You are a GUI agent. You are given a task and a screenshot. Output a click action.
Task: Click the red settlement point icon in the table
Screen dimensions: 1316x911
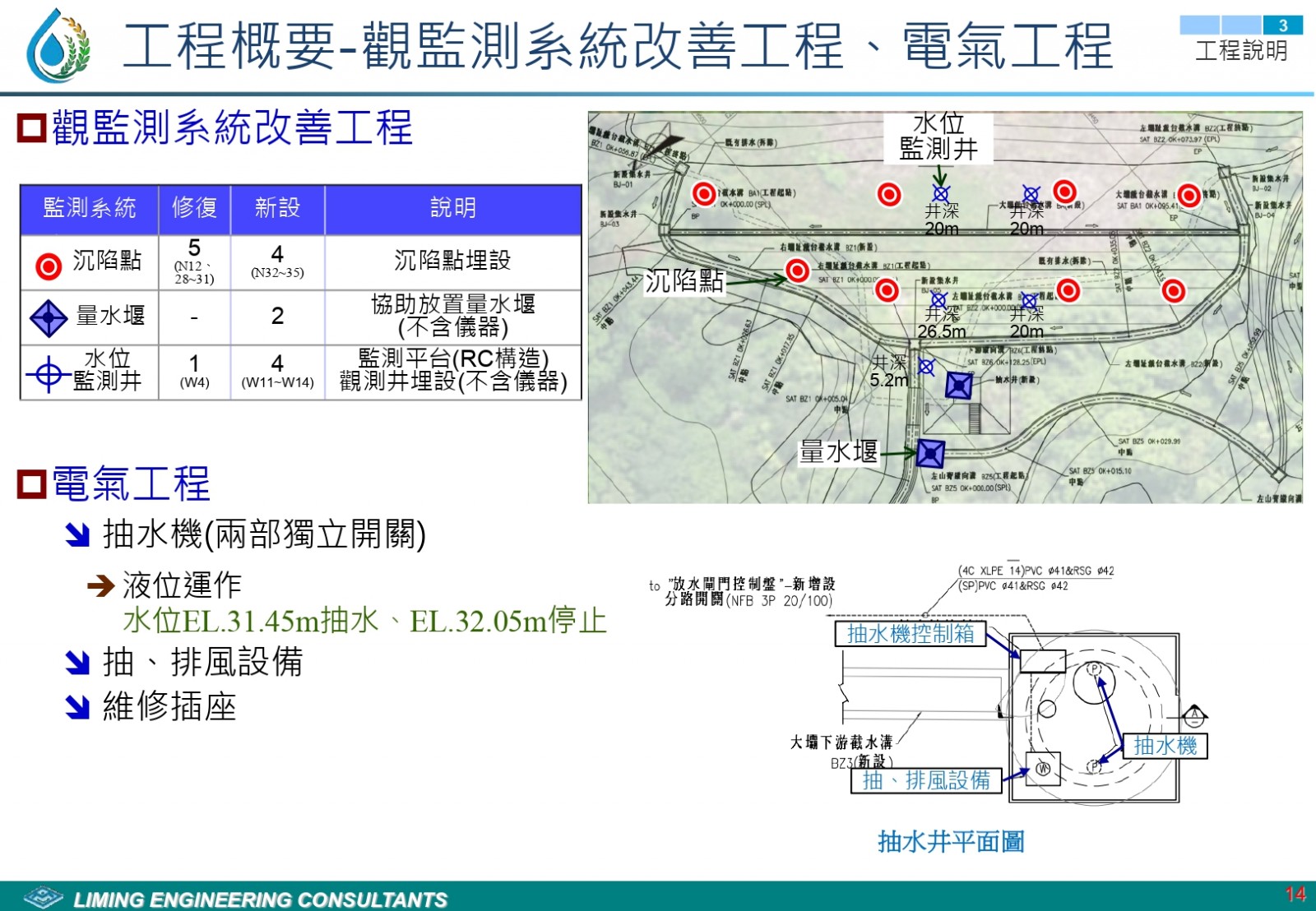pyautogui.click(x=49, y=266)
